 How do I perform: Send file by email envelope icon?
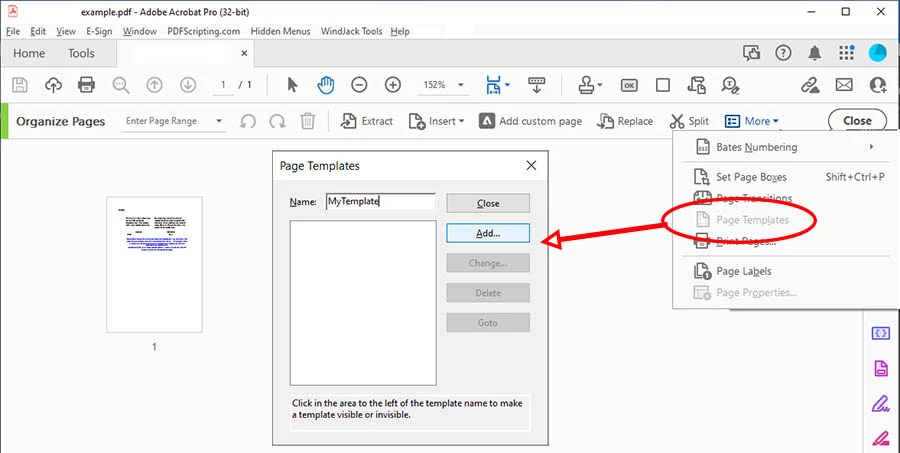click(844, 85)
